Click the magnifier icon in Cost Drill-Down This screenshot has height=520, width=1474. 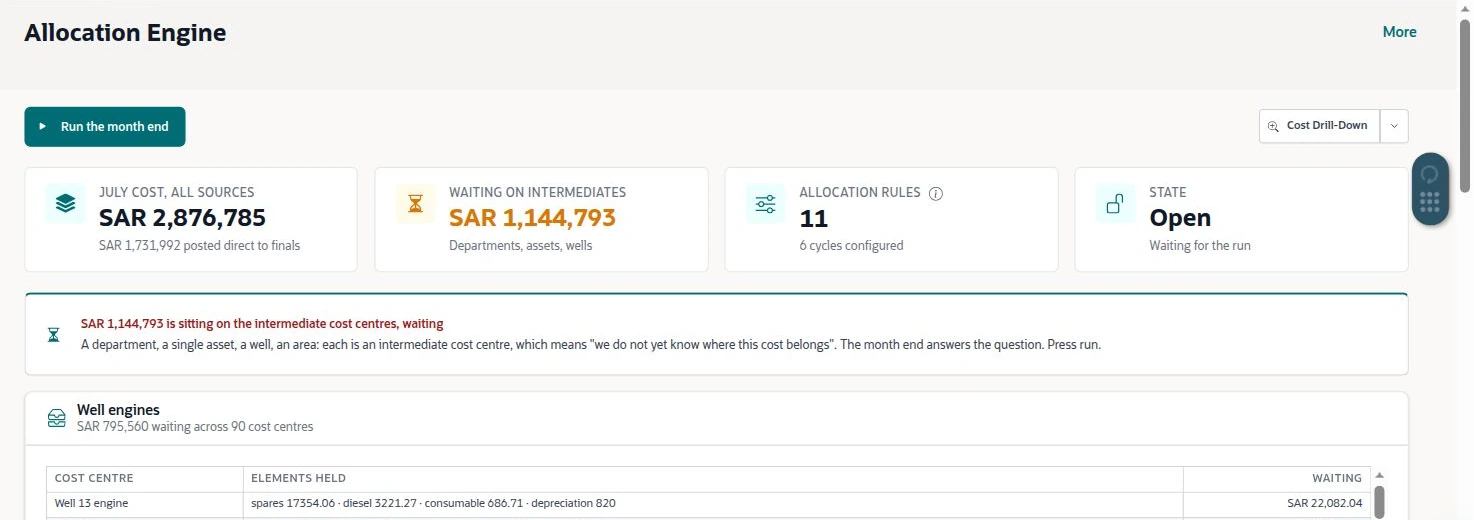(x=1273, y=127)
